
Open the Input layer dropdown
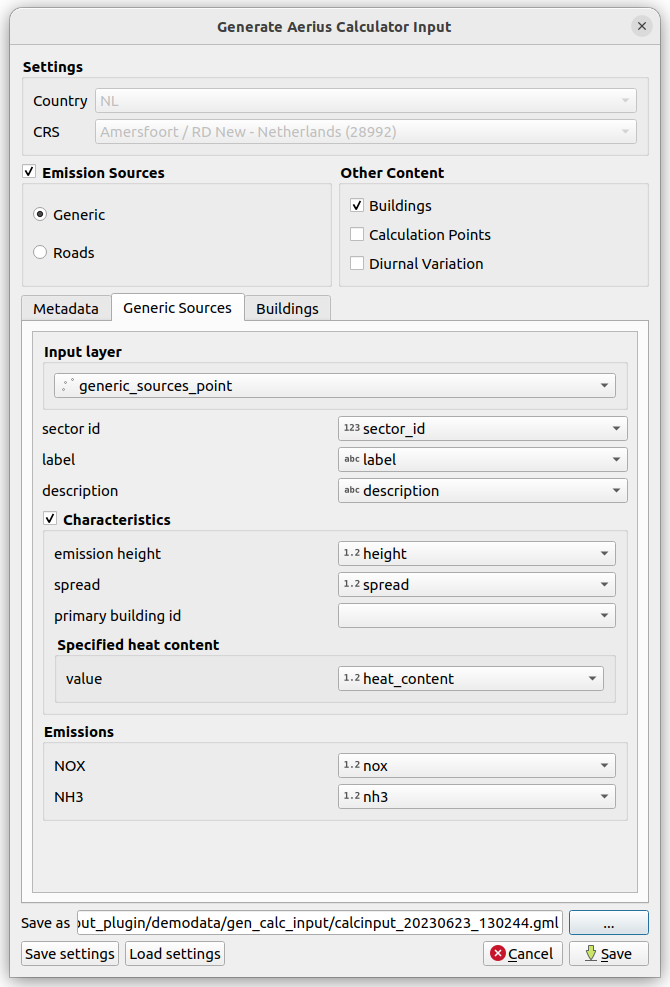tap(335, 386)
